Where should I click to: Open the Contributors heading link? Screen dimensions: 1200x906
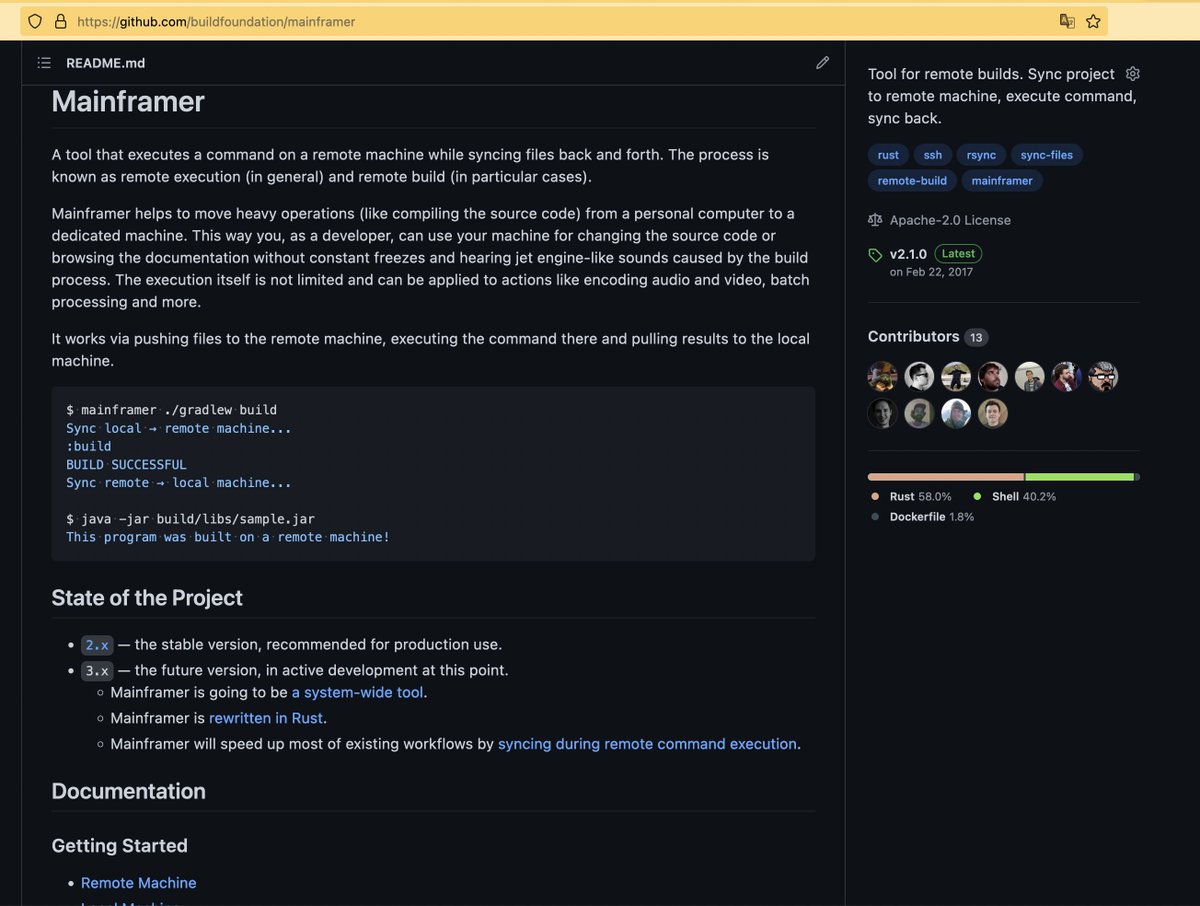click(x=913, y=337)
